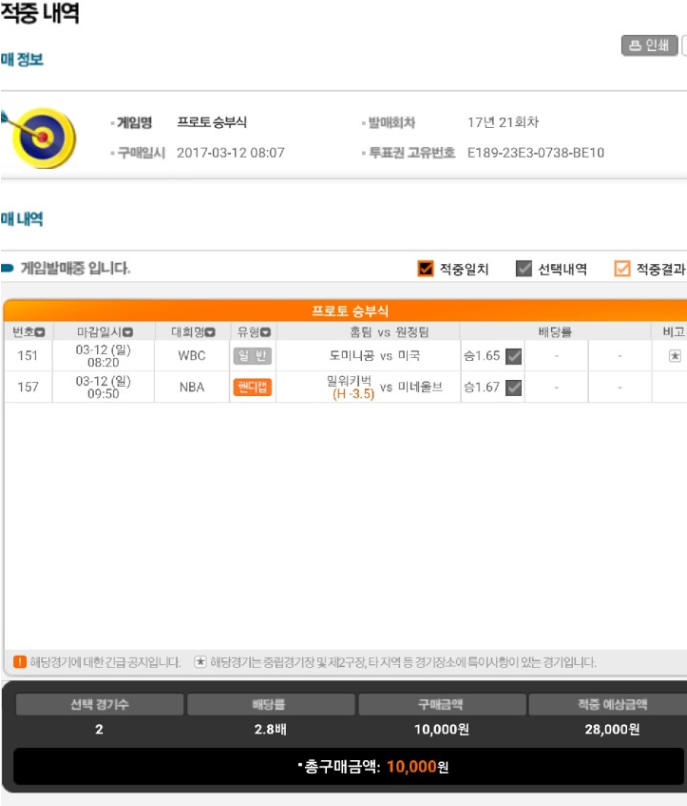Click the 인쇄 print button
Image resolution: width=687 pixels, height=806 pixels.
coord(649,45)
